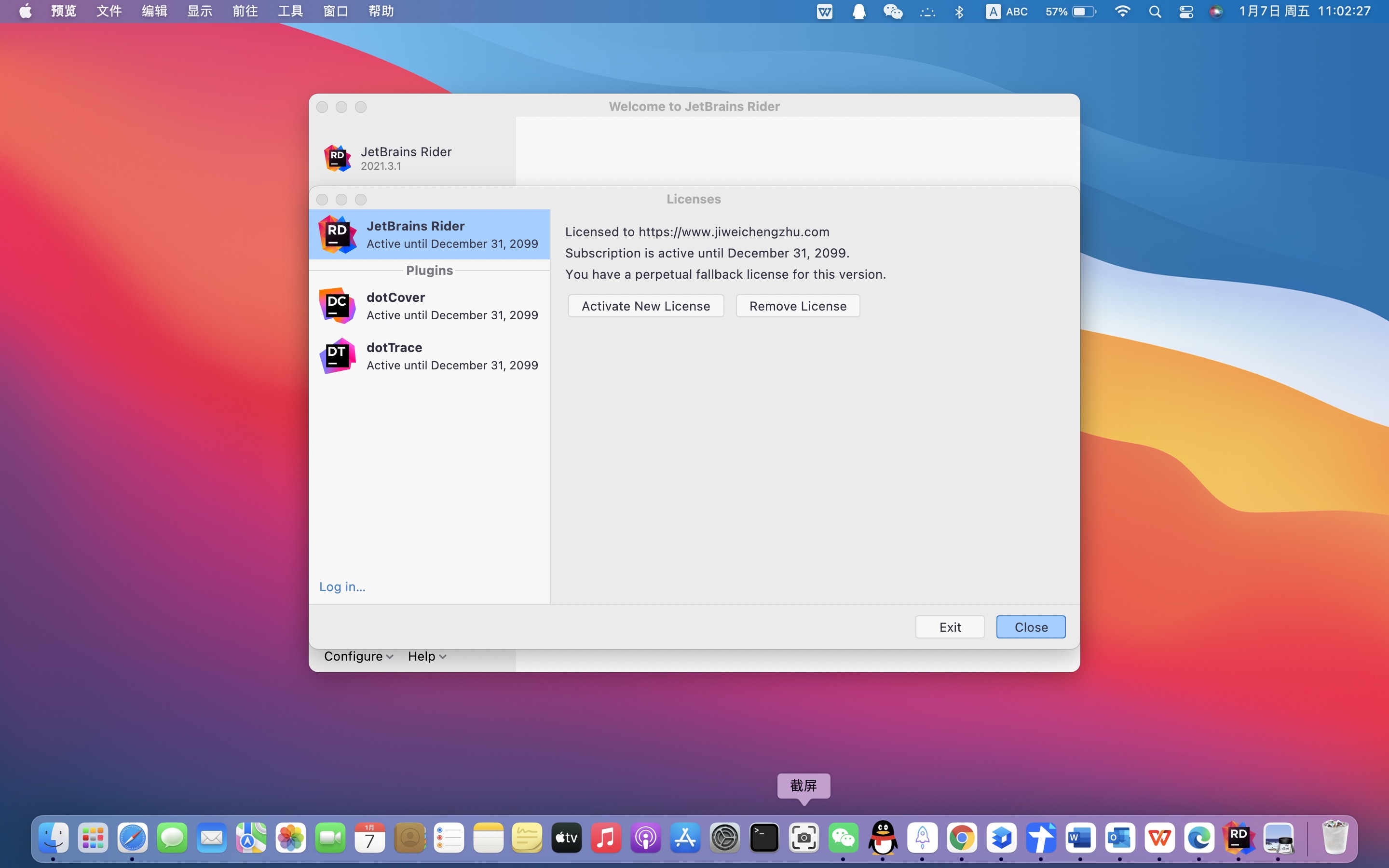The image size is (1389, 868).
Task: Select the JetBrains Rider license entry
Action: [429, 234]
